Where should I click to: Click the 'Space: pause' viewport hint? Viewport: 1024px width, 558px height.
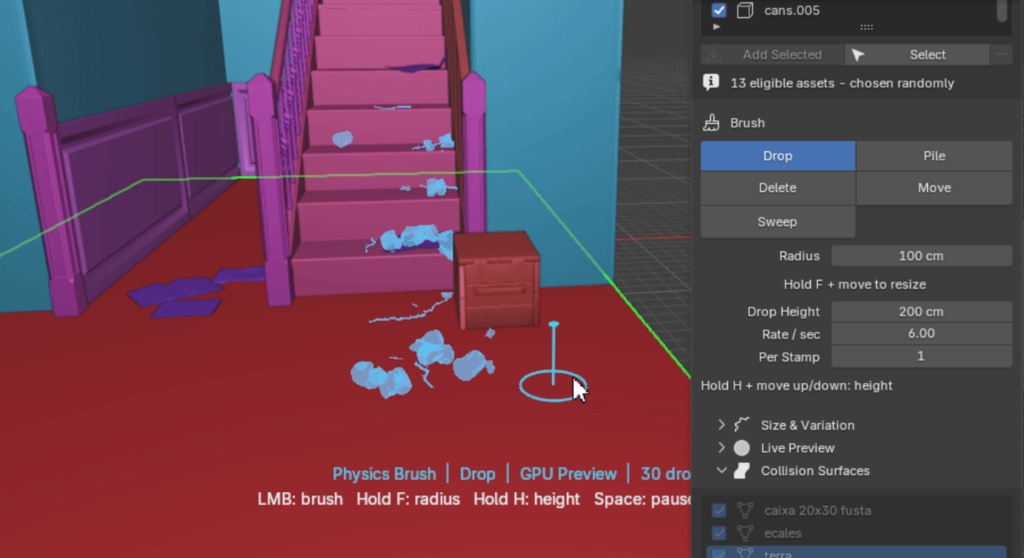tap(642, 499)
